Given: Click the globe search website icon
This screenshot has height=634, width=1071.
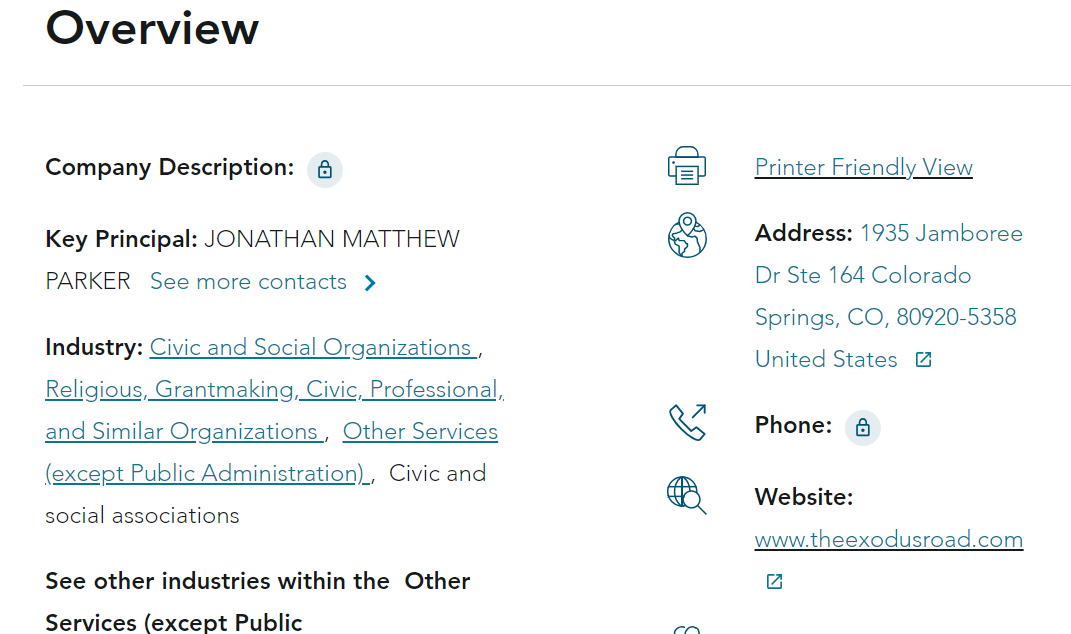Looking at the screenshot, I should point(686,495).
